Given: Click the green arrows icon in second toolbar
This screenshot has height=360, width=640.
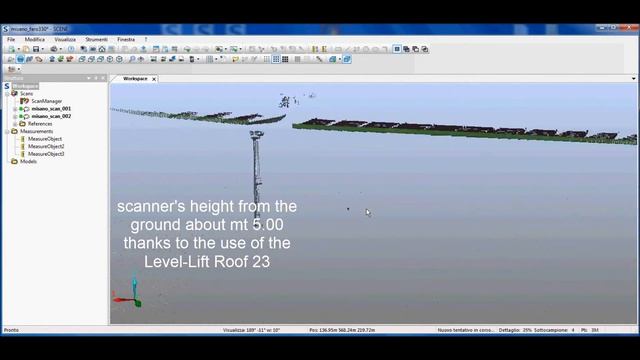Looking at the screenshot, I should point(61,59).
